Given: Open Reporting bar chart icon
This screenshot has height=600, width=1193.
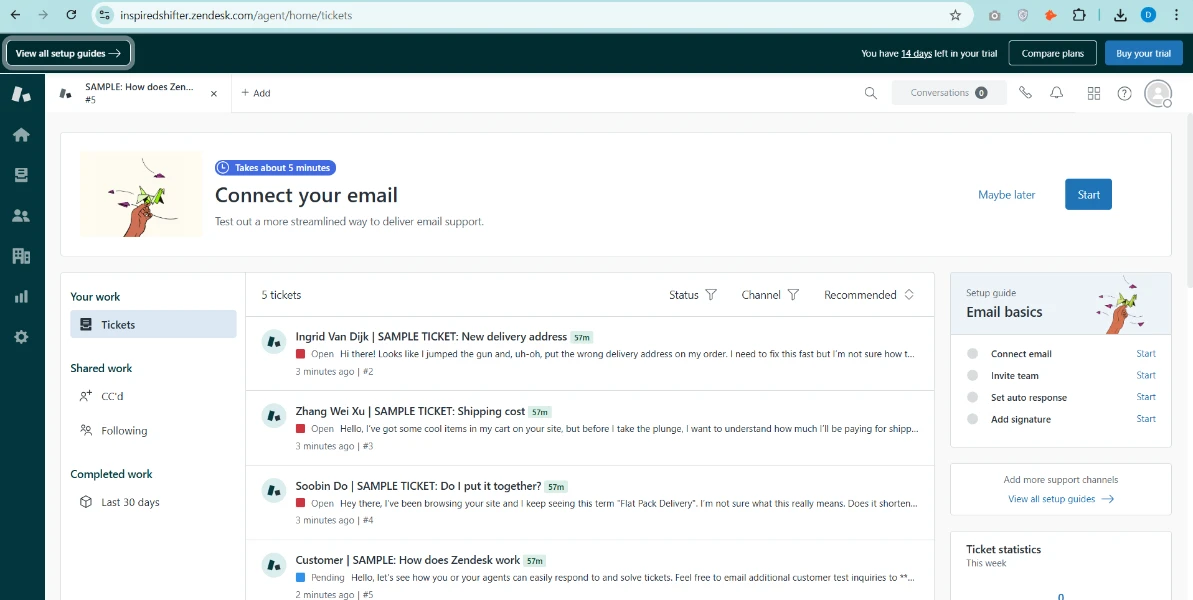Looking at the screenshot, I should (x=21, y=297).
